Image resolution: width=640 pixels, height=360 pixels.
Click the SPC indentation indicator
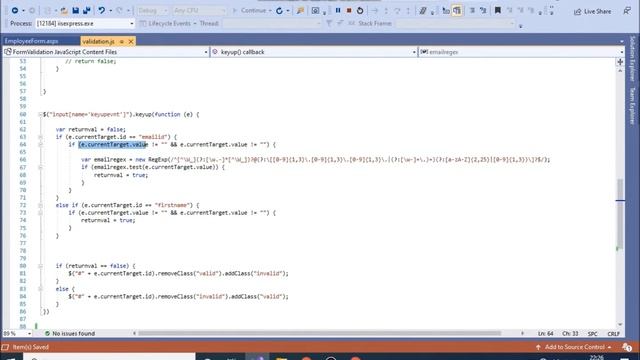coord(593,334)
